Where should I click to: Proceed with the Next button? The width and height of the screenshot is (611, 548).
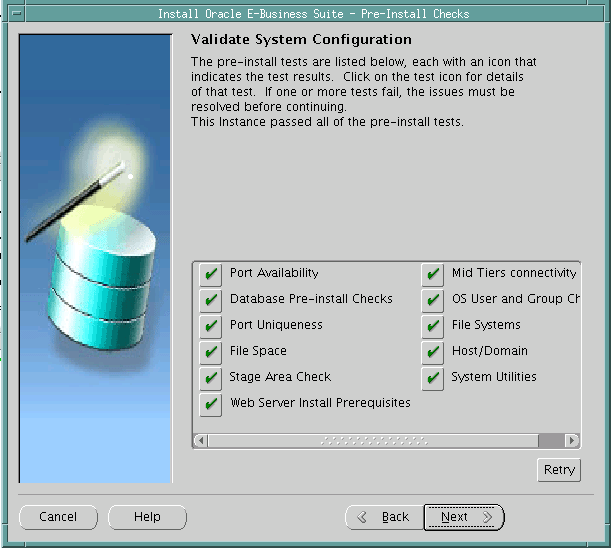(x=464, y=517)
